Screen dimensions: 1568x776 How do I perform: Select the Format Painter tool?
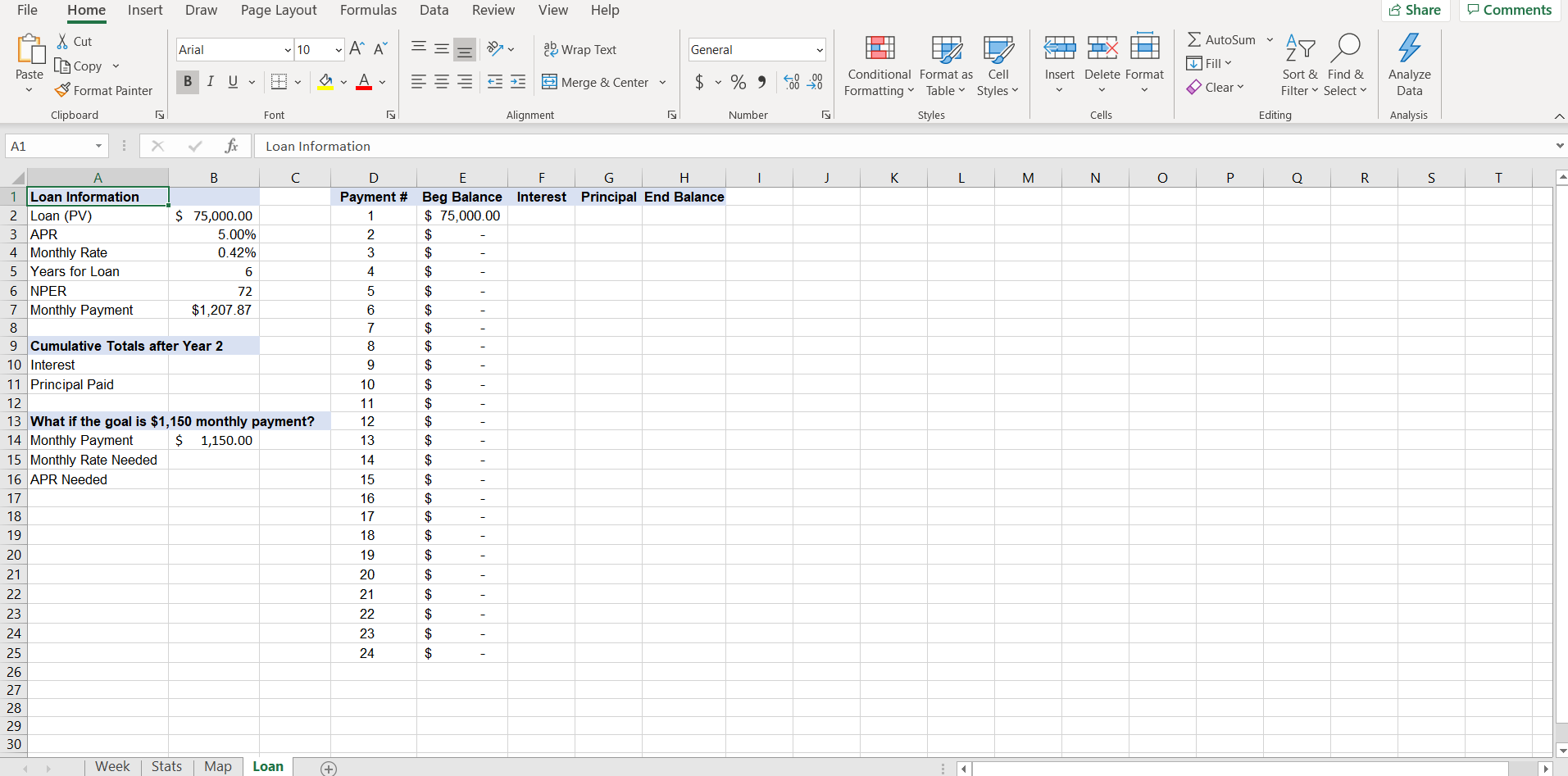click(104, 90)
